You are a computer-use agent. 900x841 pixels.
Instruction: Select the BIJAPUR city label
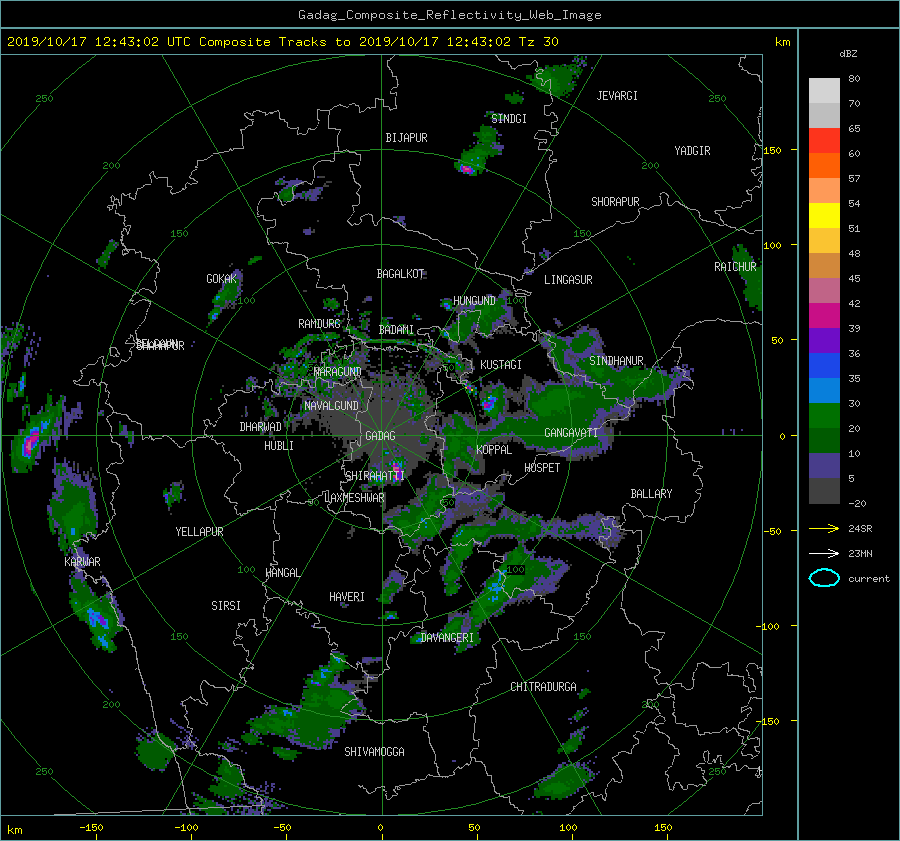coord(406,138)
